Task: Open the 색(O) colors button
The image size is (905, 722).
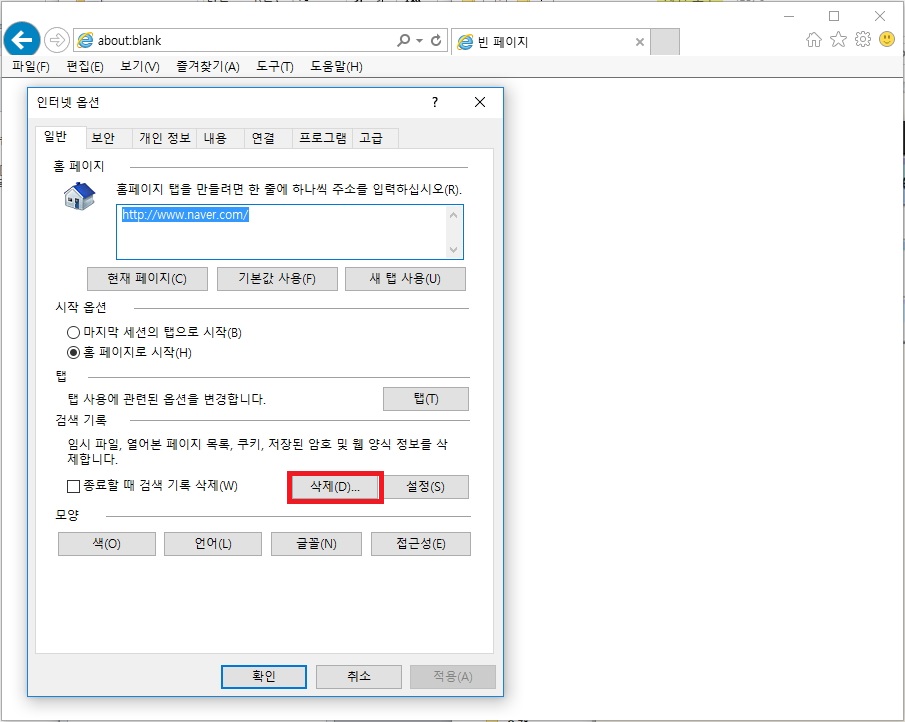Action: [x=106, y=544]
